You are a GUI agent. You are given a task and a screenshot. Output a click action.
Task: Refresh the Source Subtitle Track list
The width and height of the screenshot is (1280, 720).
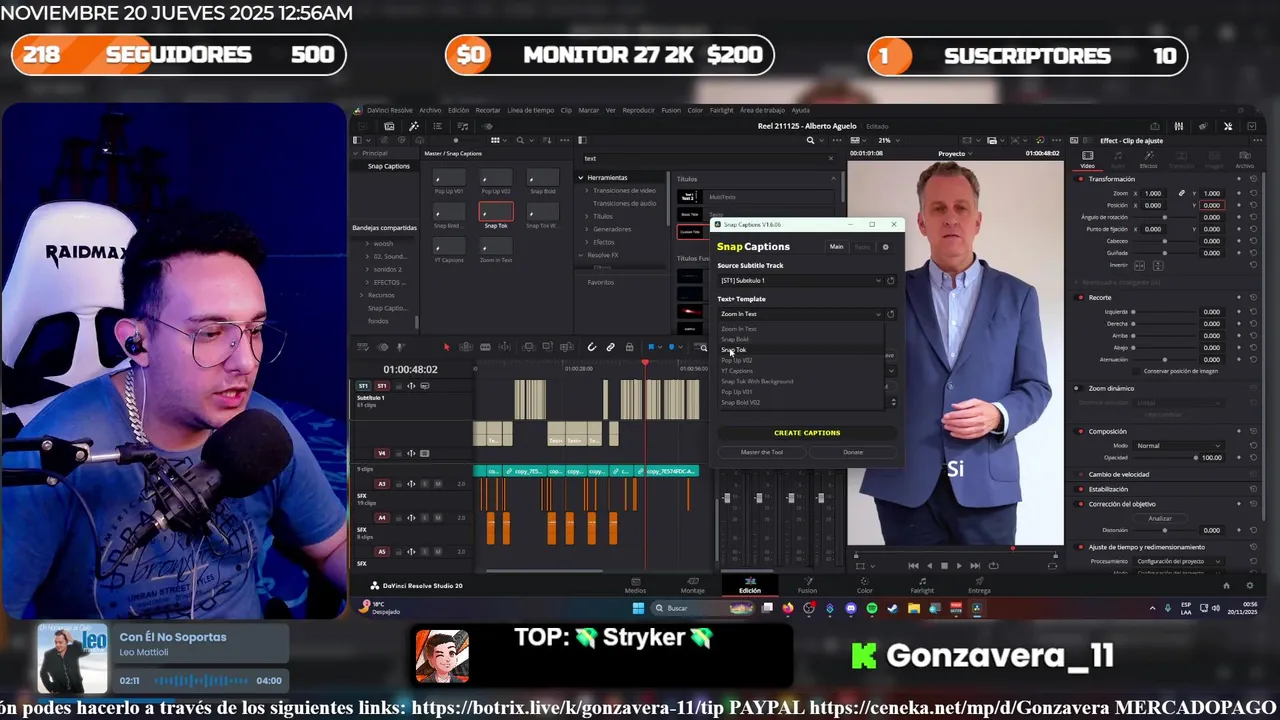click(890, 281)
